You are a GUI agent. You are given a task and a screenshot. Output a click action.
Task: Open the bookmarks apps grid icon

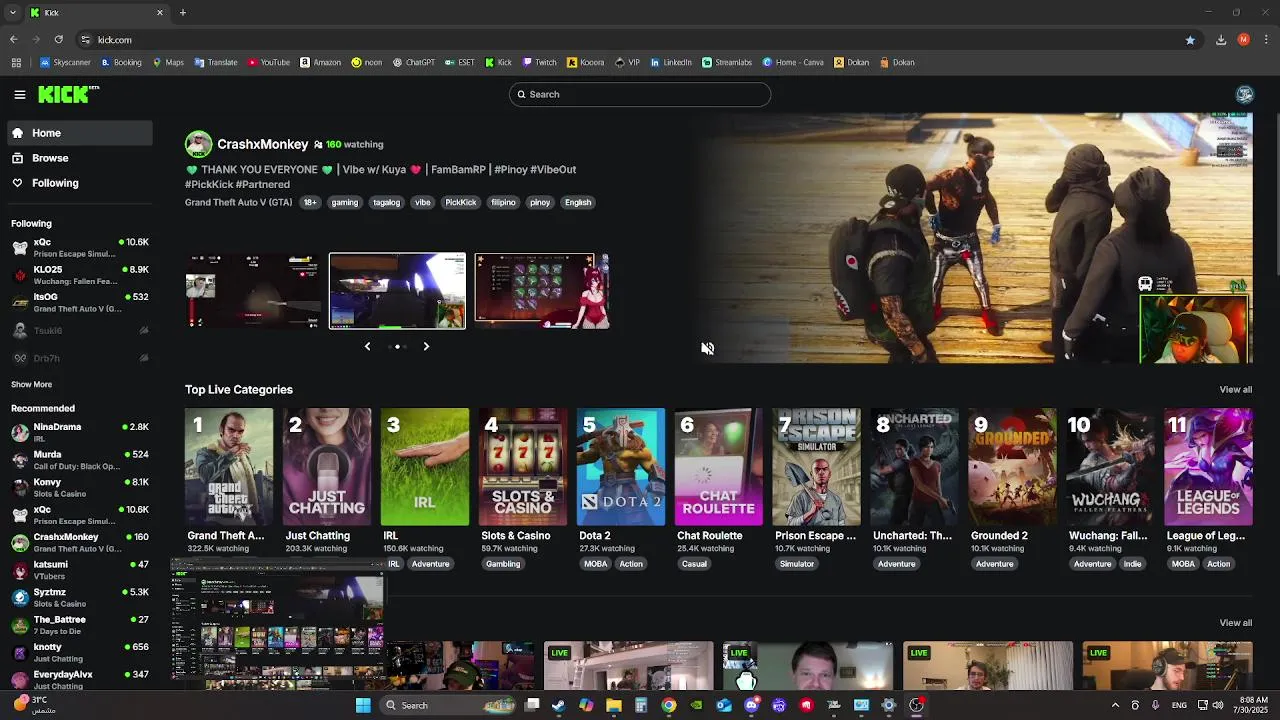16,62
